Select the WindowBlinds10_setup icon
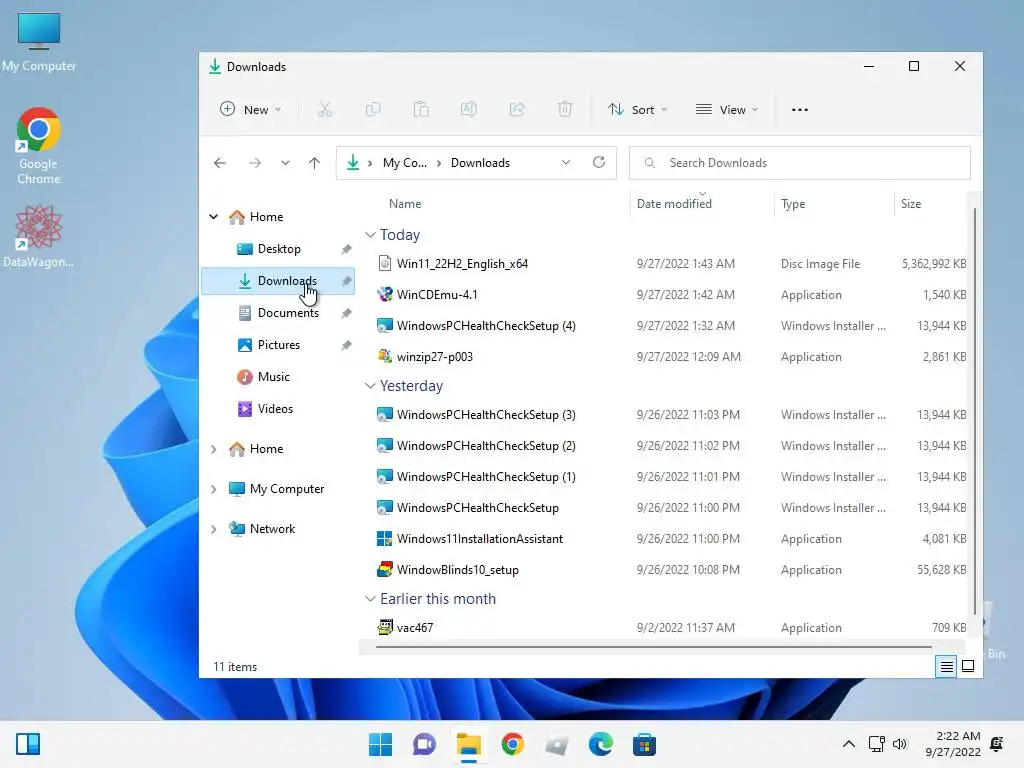 [385, 569]
